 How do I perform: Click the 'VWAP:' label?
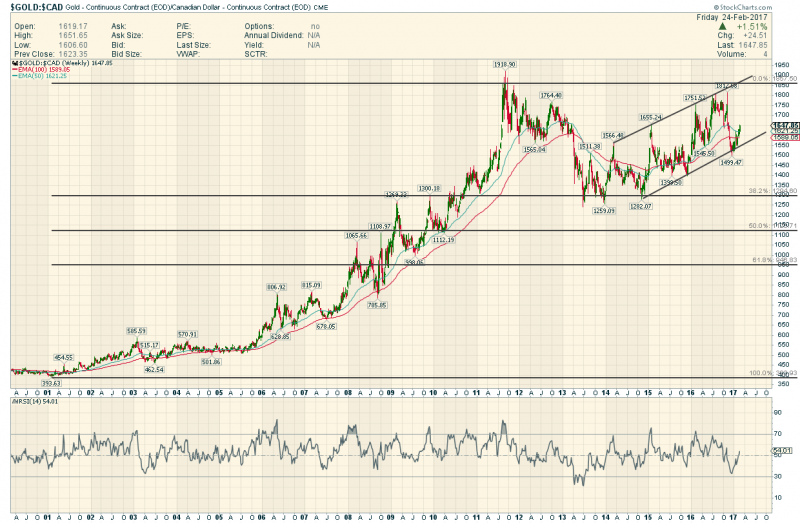188,54
